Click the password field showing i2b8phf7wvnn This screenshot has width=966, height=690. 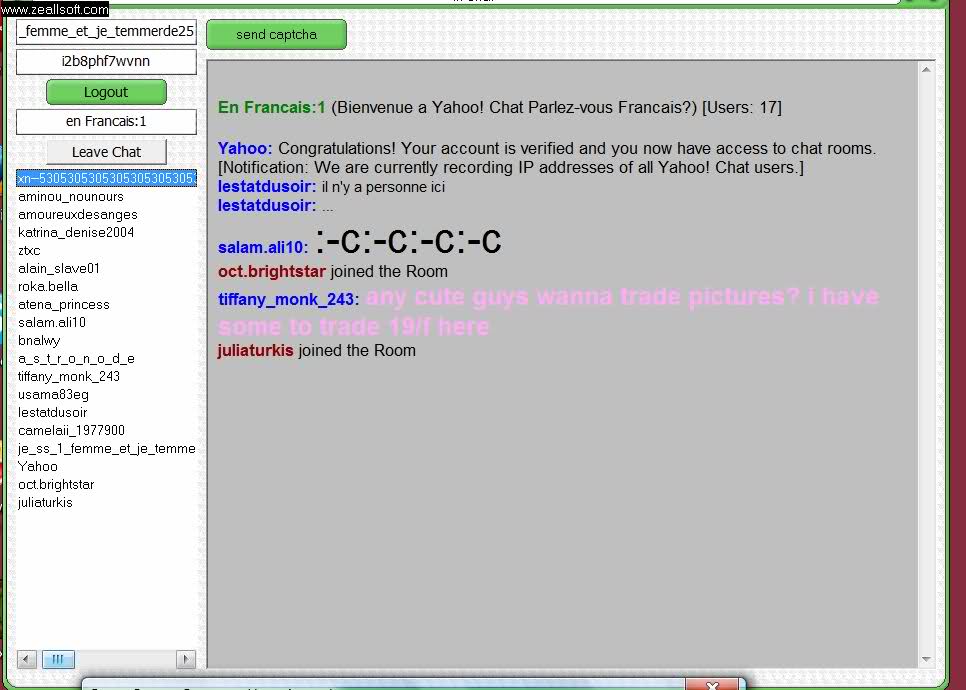coord(106,62)
